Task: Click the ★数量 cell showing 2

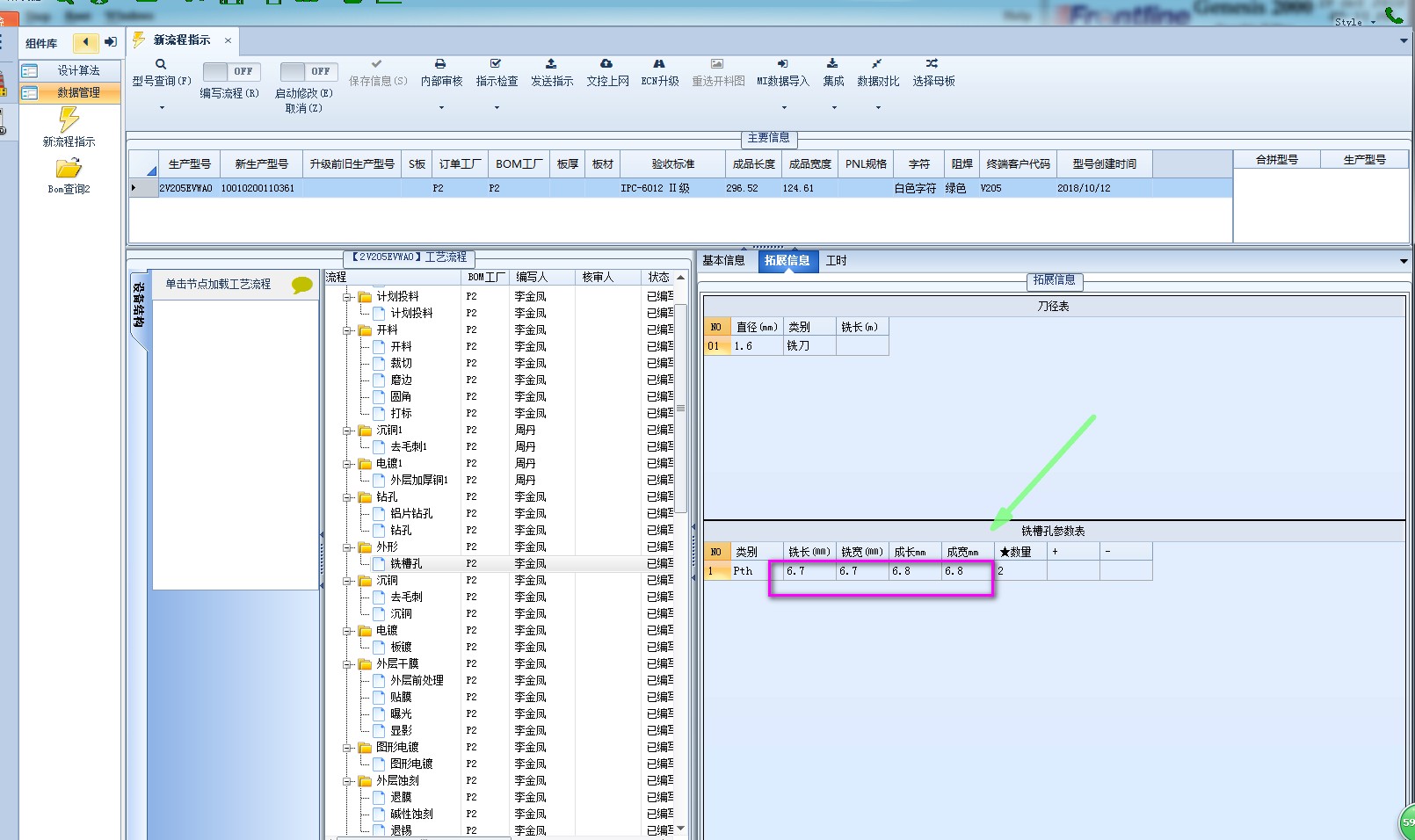Action: click(1020, 571)
